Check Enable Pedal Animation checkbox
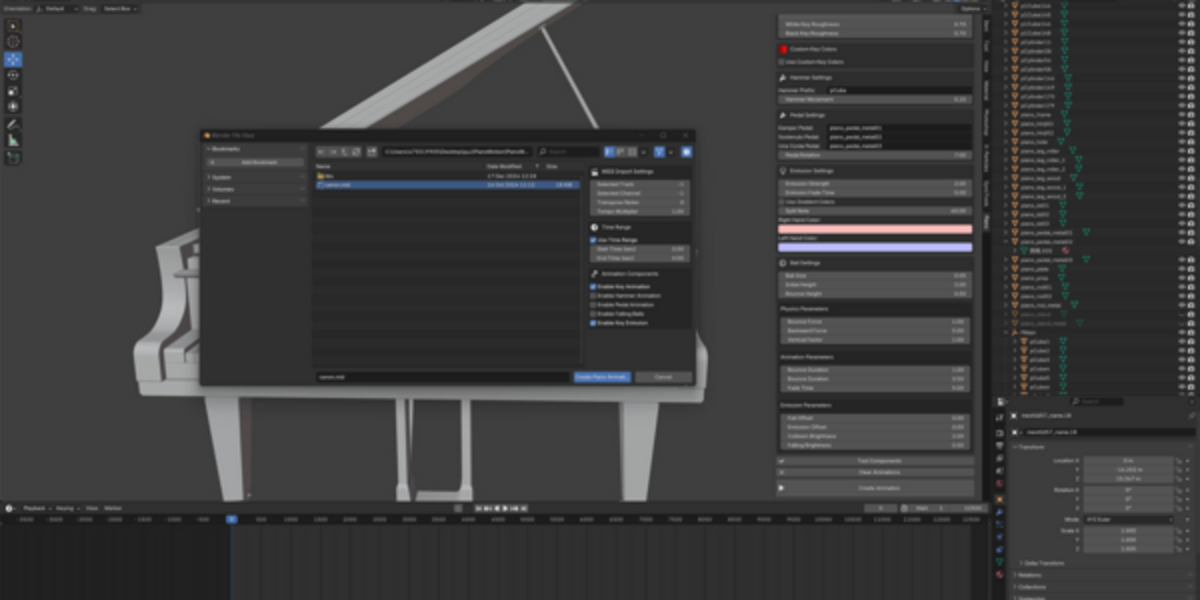Viewport: 1200px width, 600px height. [593, 305]
